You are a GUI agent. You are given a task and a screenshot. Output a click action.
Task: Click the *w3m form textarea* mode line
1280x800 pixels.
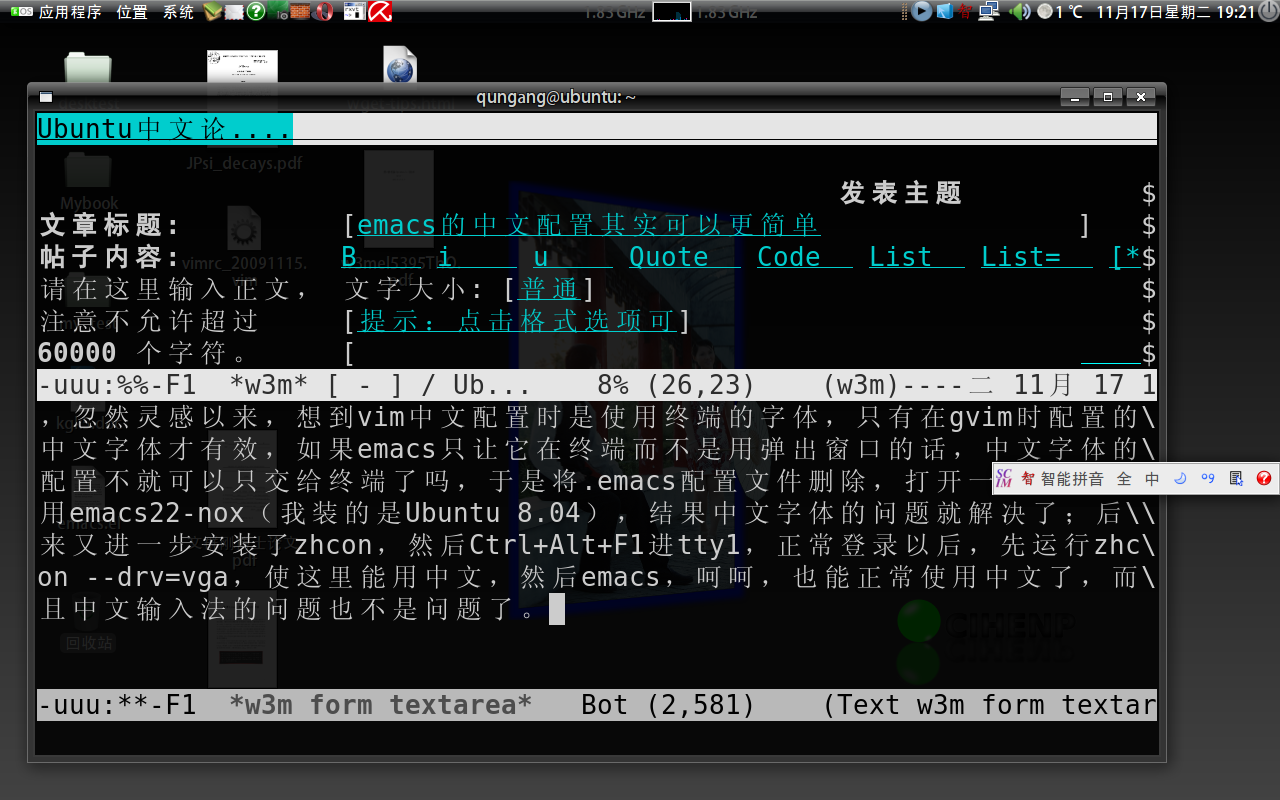(597, 705)
